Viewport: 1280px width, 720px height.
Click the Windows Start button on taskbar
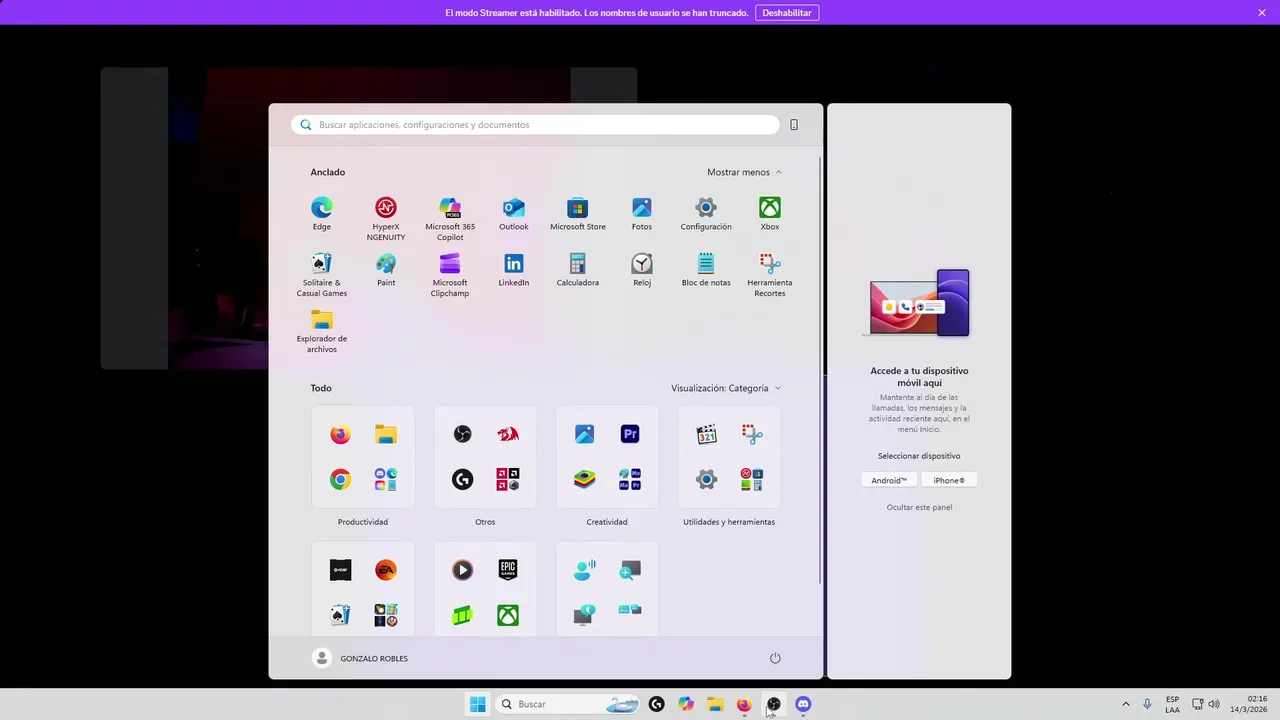pyautogui.click(x=477, y=704)
